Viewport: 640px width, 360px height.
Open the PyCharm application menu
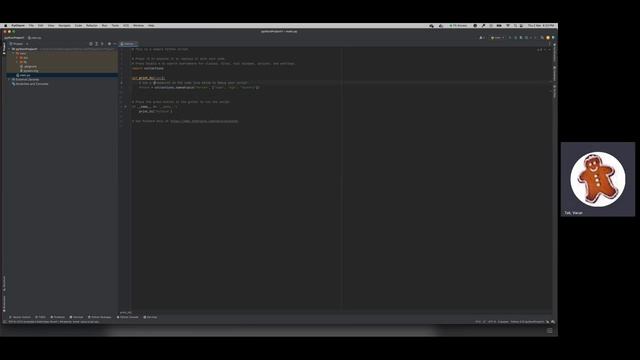pos(18,25)
